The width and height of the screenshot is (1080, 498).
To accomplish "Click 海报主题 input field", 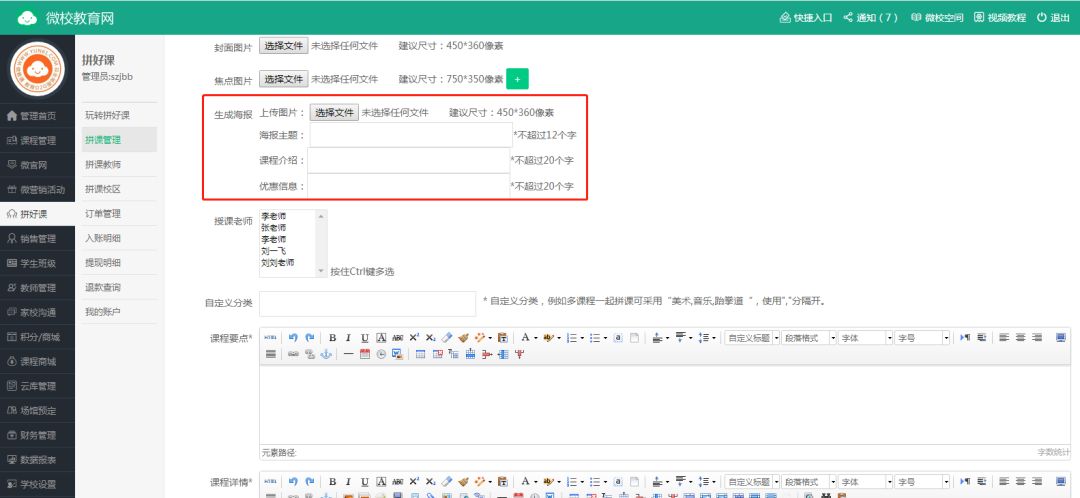I will pyautogui.click(x=411, y=135).
